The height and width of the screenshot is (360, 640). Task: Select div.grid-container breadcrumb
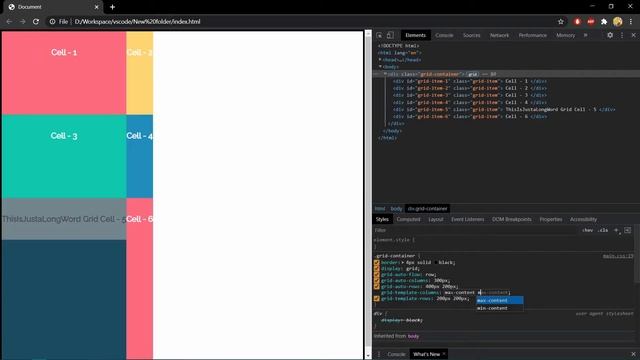427,209
